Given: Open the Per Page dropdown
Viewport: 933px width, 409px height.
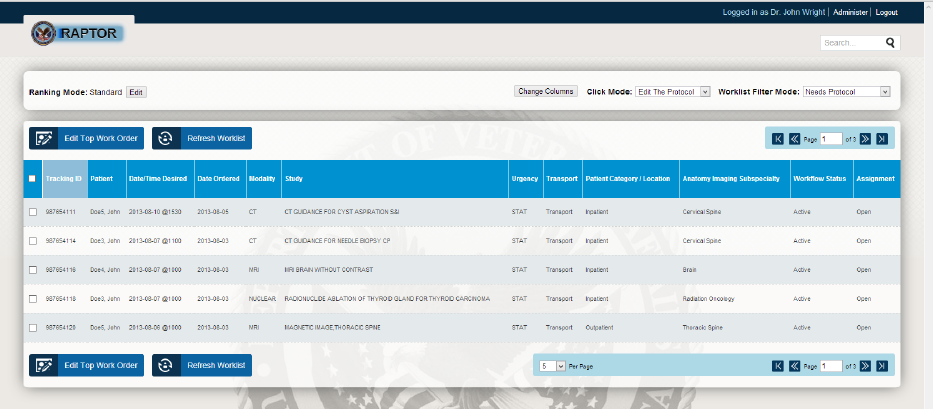Looking at the screenshot, I should [552, 366].
